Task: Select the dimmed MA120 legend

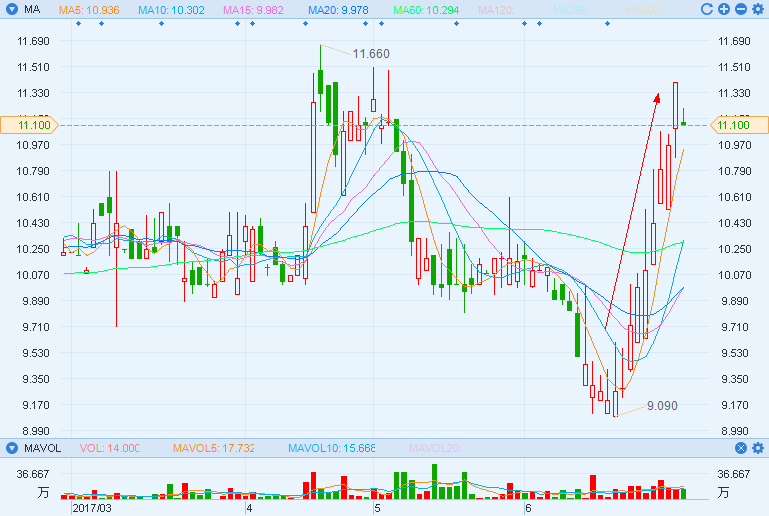Action: click(x=501, y=9)
